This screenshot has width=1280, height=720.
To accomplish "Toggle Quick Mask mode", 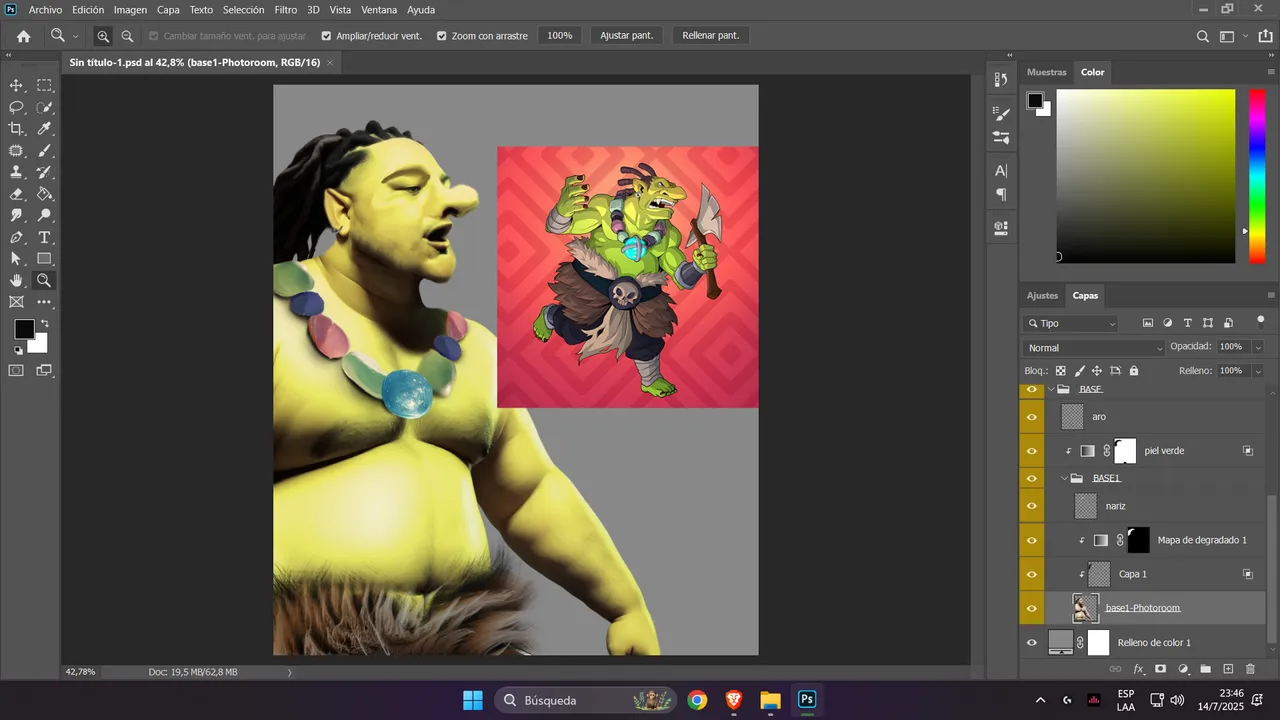I will tap(16, 370).
